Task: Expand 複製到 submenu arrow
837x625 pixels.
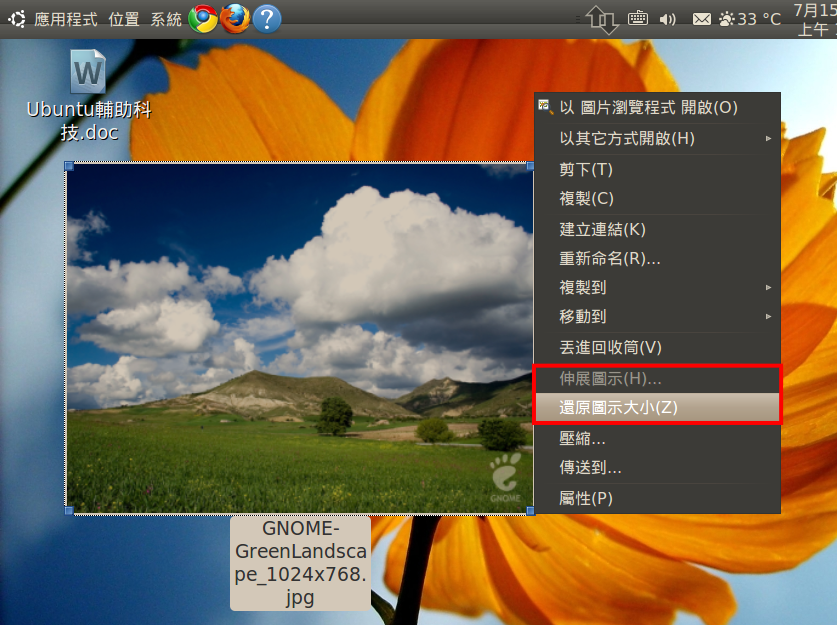Action: (x=768, y=288)
